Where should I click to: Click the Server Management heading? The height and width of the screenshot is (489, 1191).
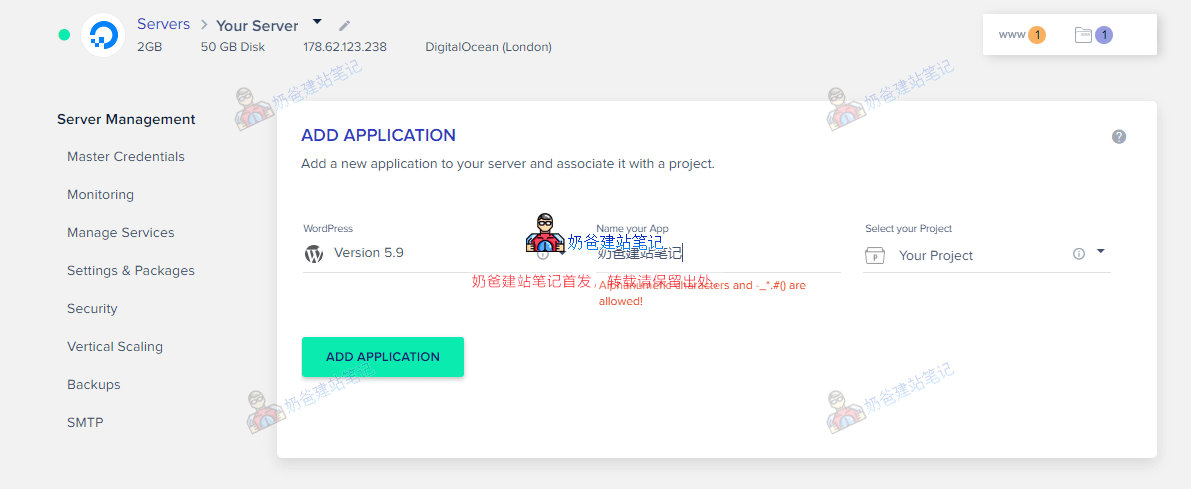[126, 119]
